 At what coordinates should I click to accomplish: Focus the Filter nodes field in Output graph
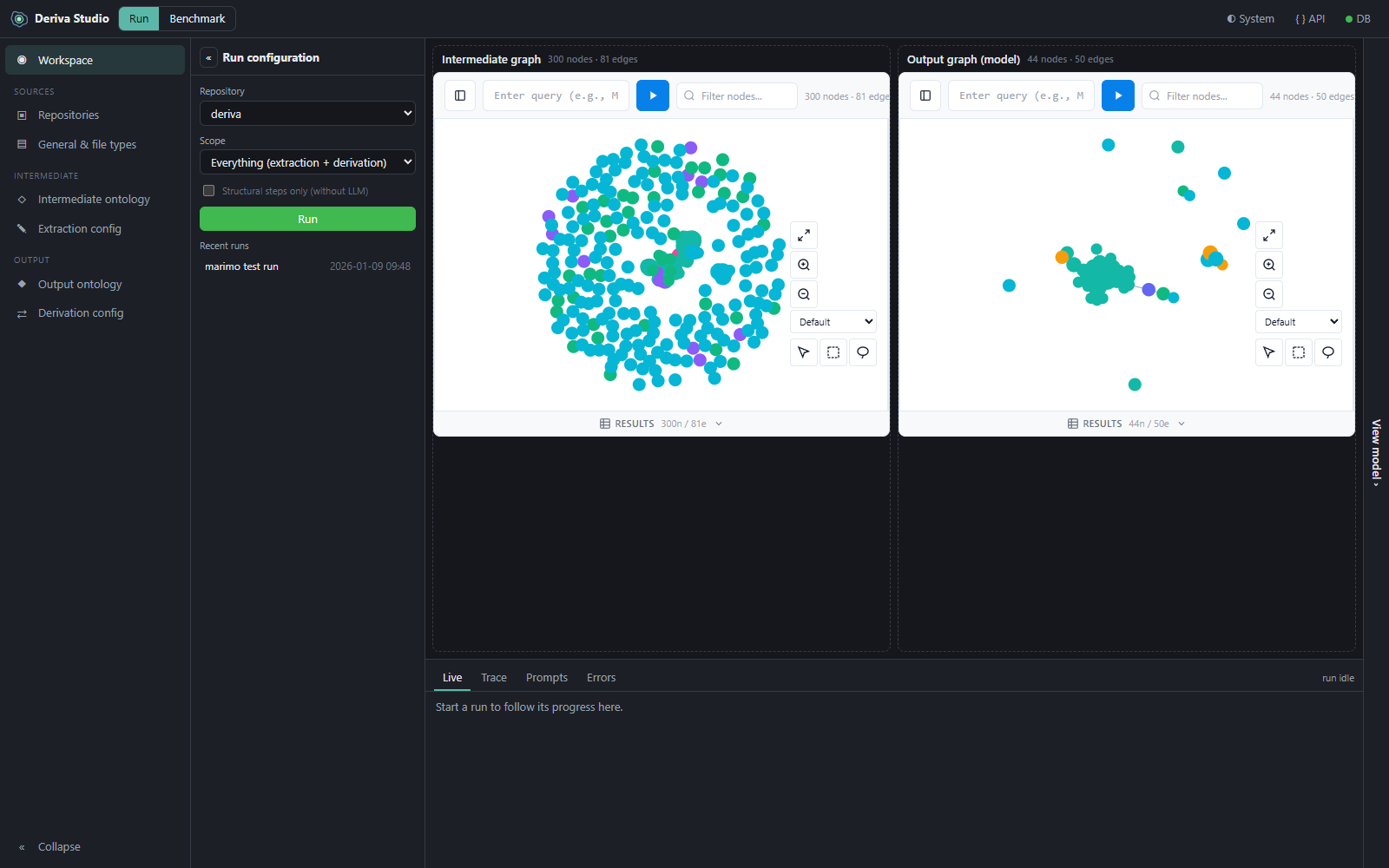1201,95
